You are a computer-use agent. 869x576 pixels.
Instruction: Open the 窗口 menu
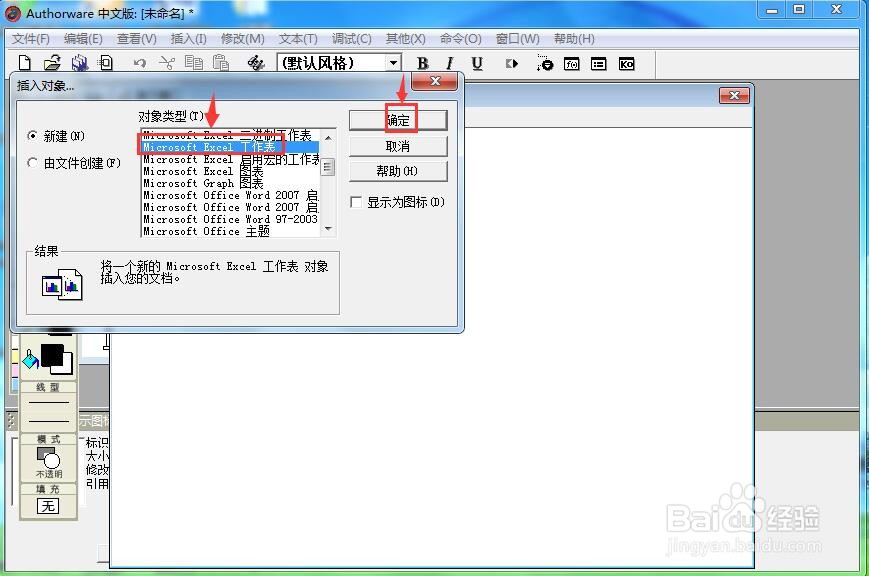(518, 39)
